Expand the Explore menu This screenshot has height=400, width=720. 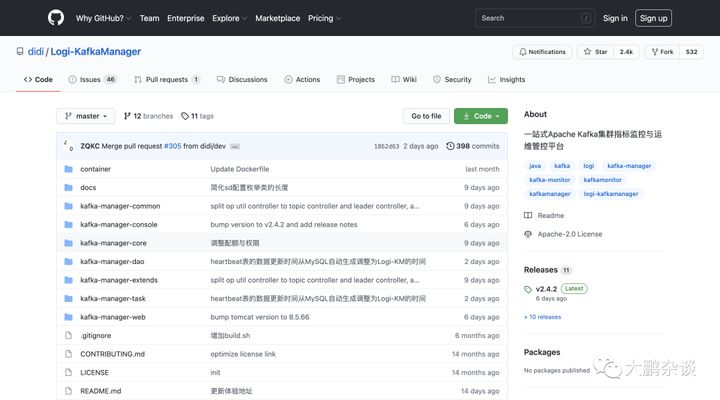(229, 18)
